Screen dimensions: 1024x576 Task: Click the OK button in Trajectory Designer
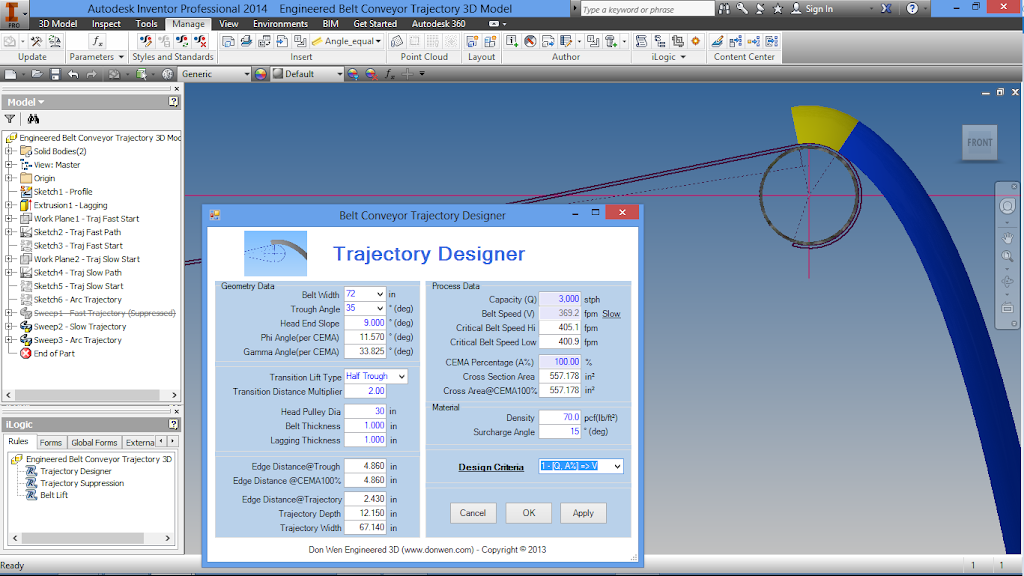528,513
